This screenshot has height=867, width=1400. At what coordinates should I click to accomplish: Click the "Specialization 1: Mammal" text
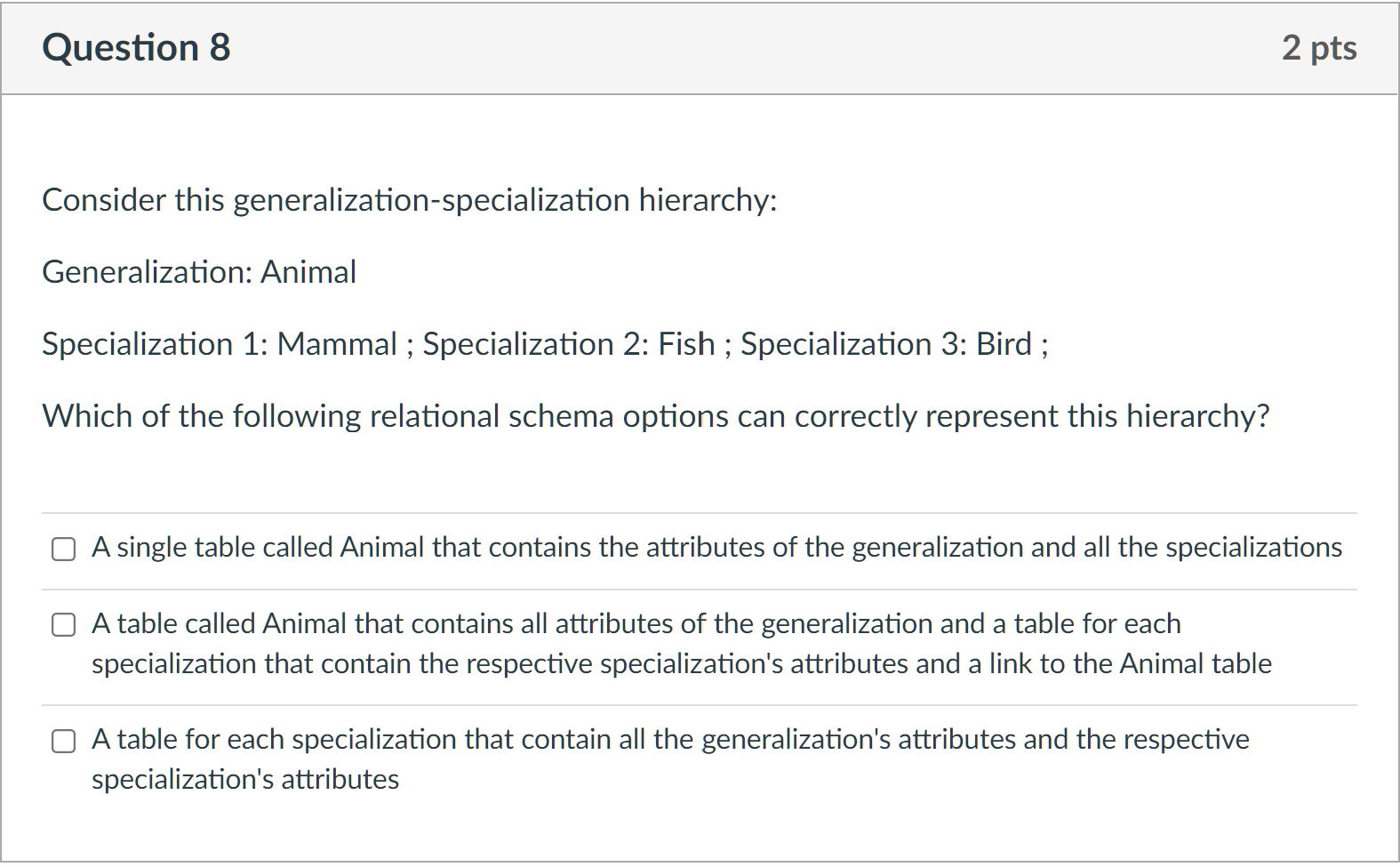pos(220,344)
